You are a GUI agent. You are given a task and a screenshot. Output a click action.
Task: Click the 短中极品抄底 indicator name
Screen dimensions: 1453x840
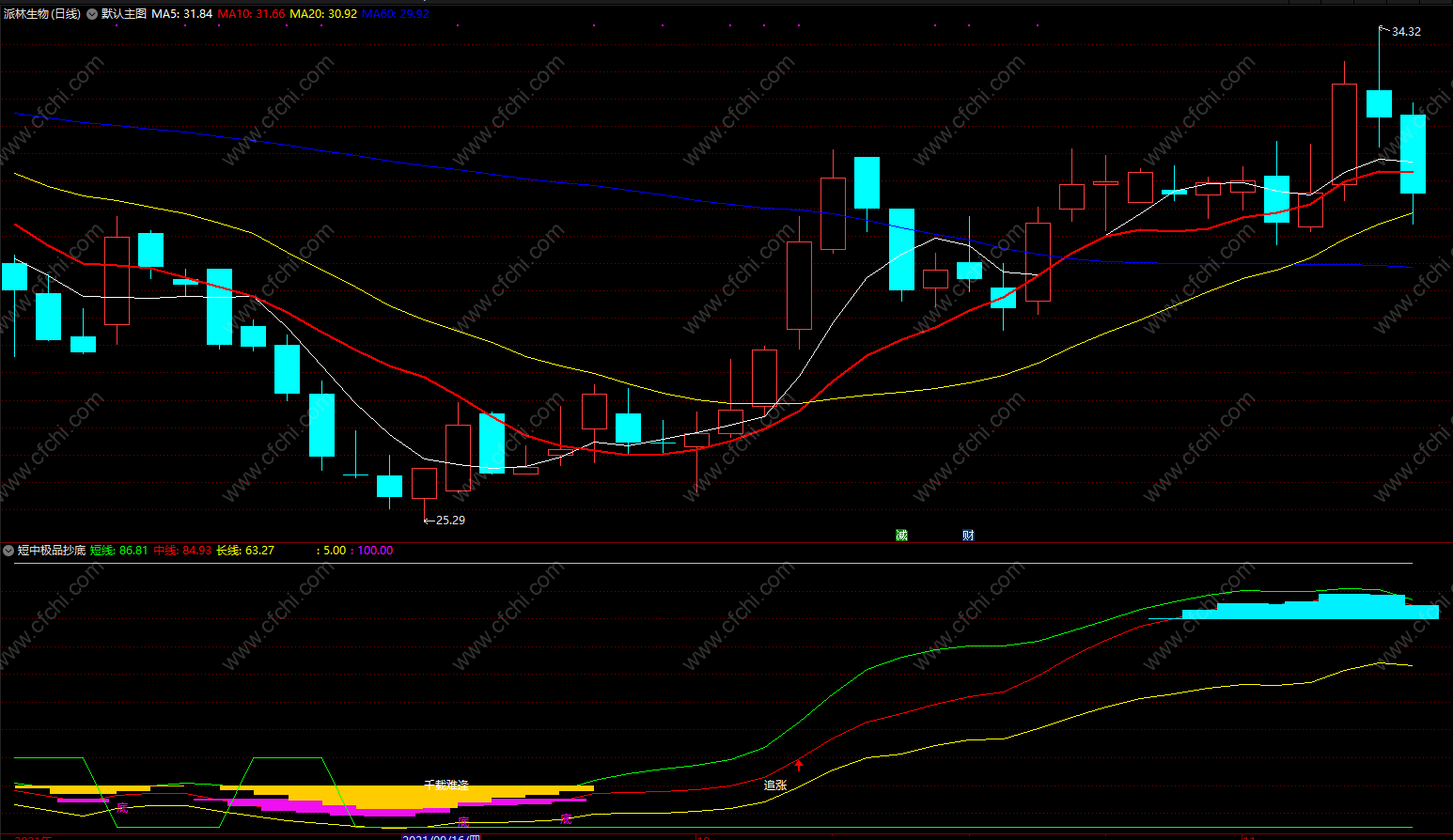point(52,551)
